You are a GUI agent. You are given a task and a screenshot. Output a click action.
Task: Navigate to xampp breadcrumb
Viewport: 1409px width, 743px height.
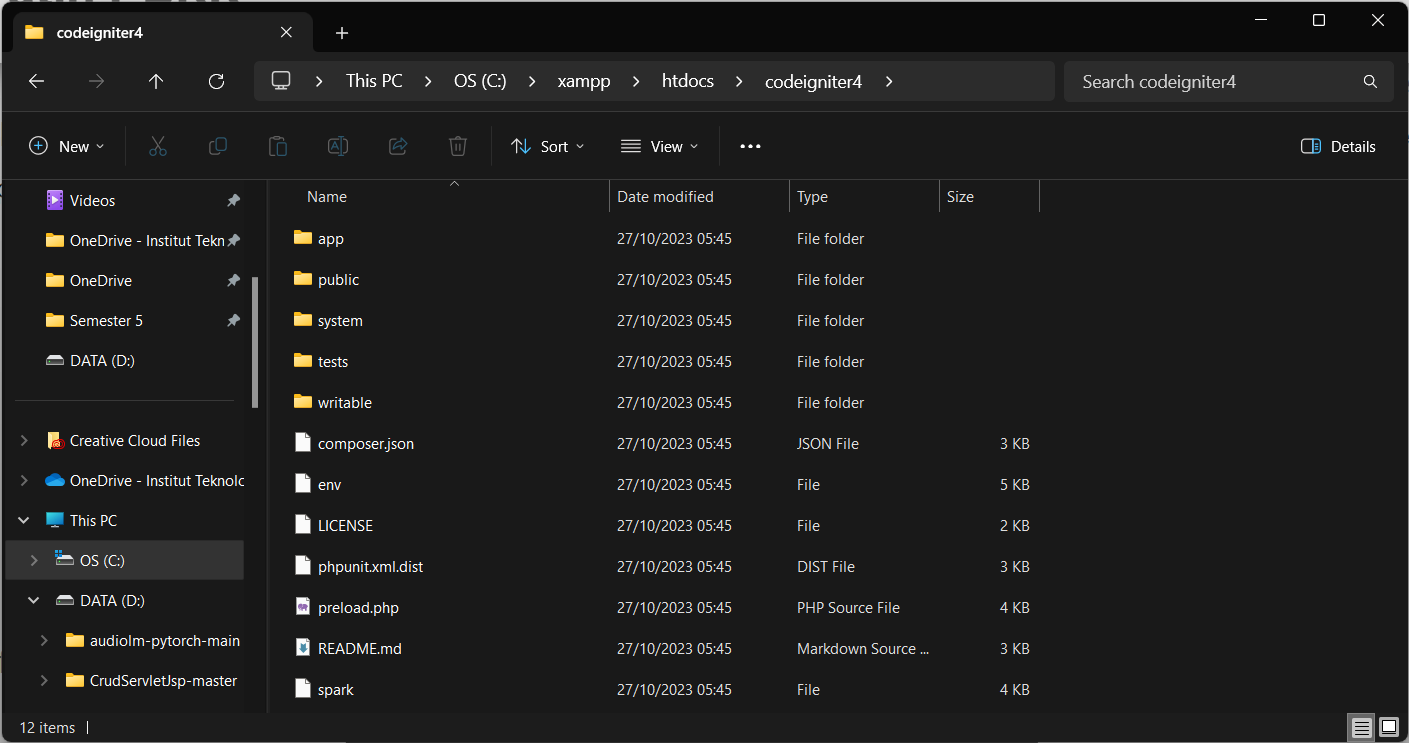coord(584,81)
